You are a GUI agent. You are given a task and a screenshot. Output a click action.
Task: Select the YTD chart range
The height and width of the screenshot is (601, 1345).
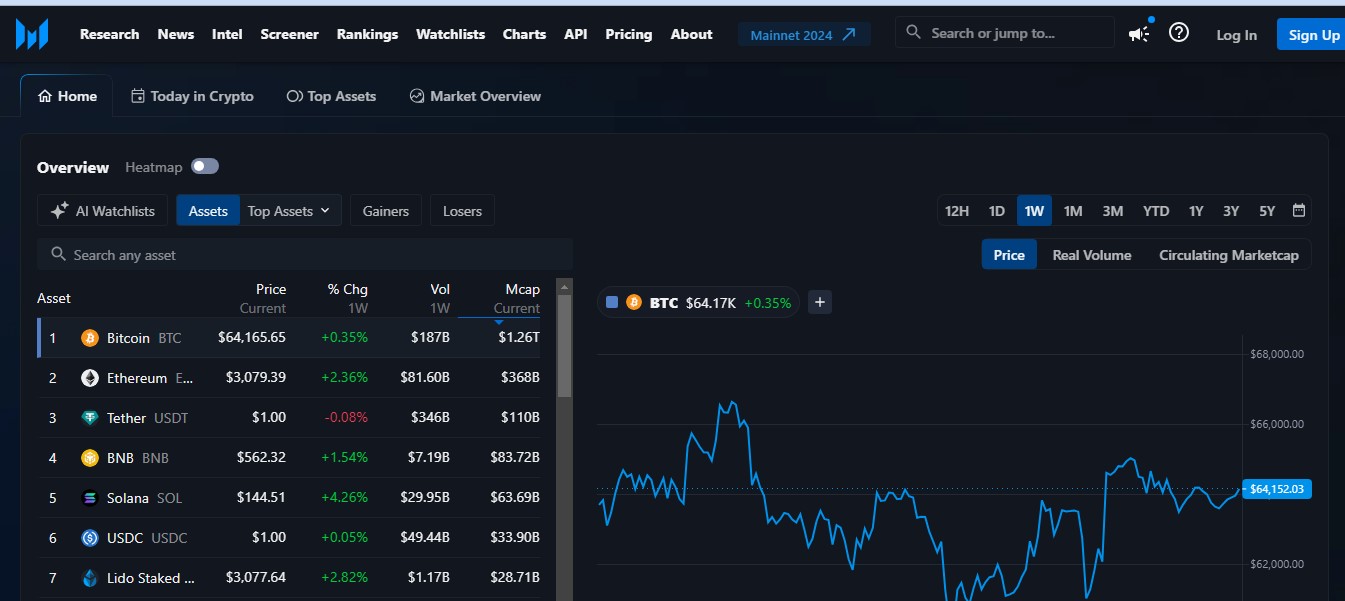point(1156,211)
